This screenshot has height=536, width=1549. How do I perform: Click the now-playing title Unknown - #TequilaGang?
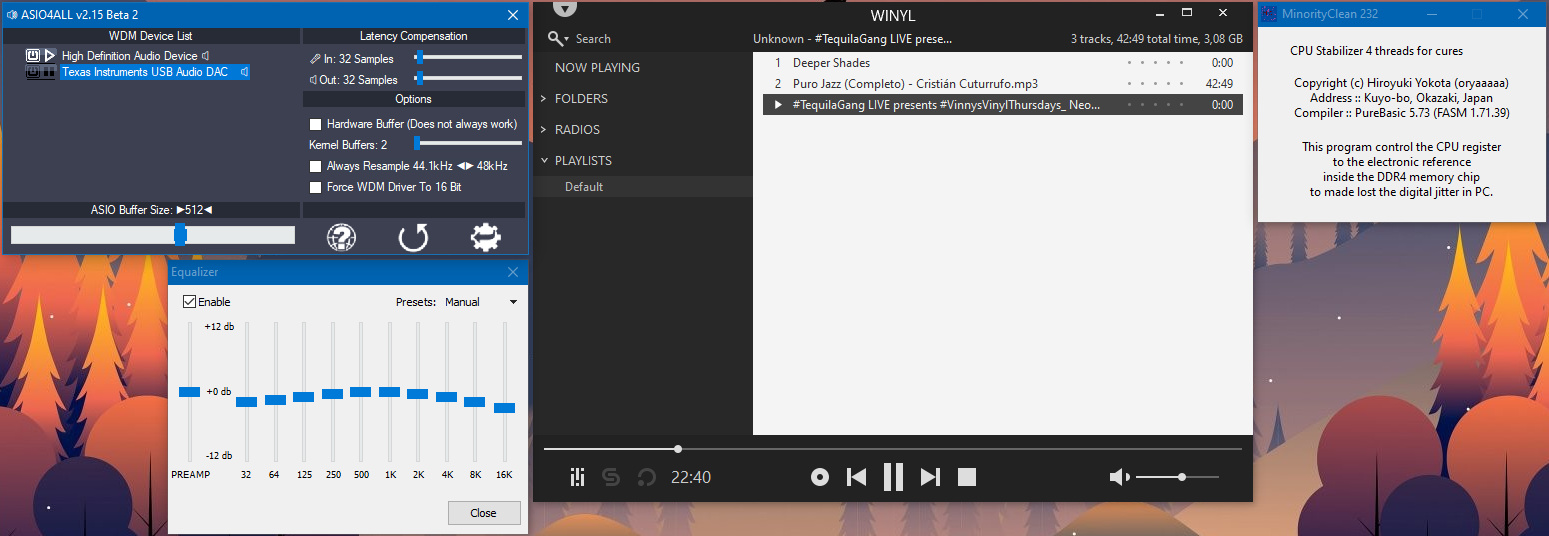click(853, 39)
